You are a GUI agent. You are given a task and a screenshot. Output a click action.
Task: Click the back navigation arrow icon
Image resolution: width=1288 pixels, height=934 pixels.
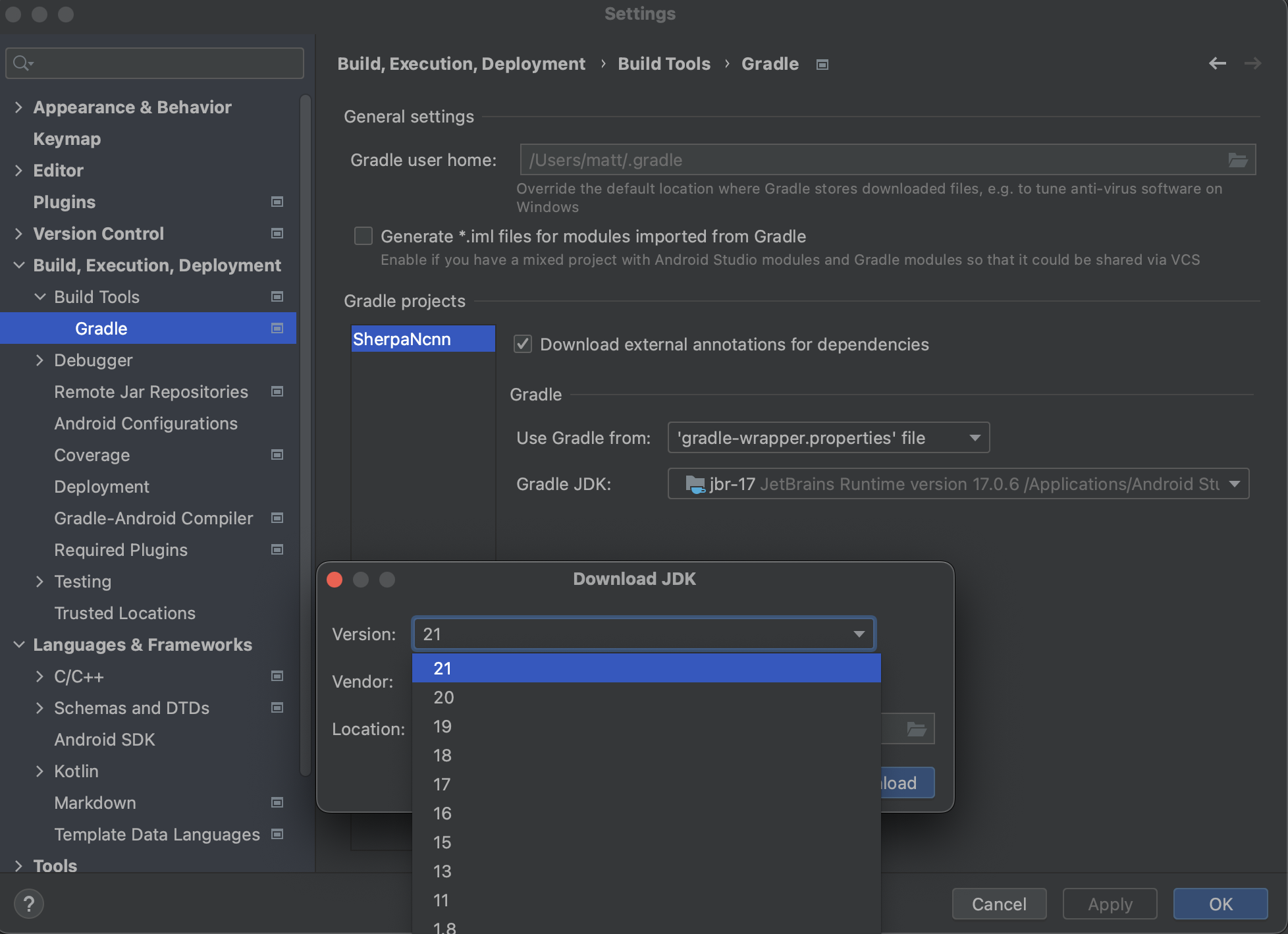pos(1217,62)
